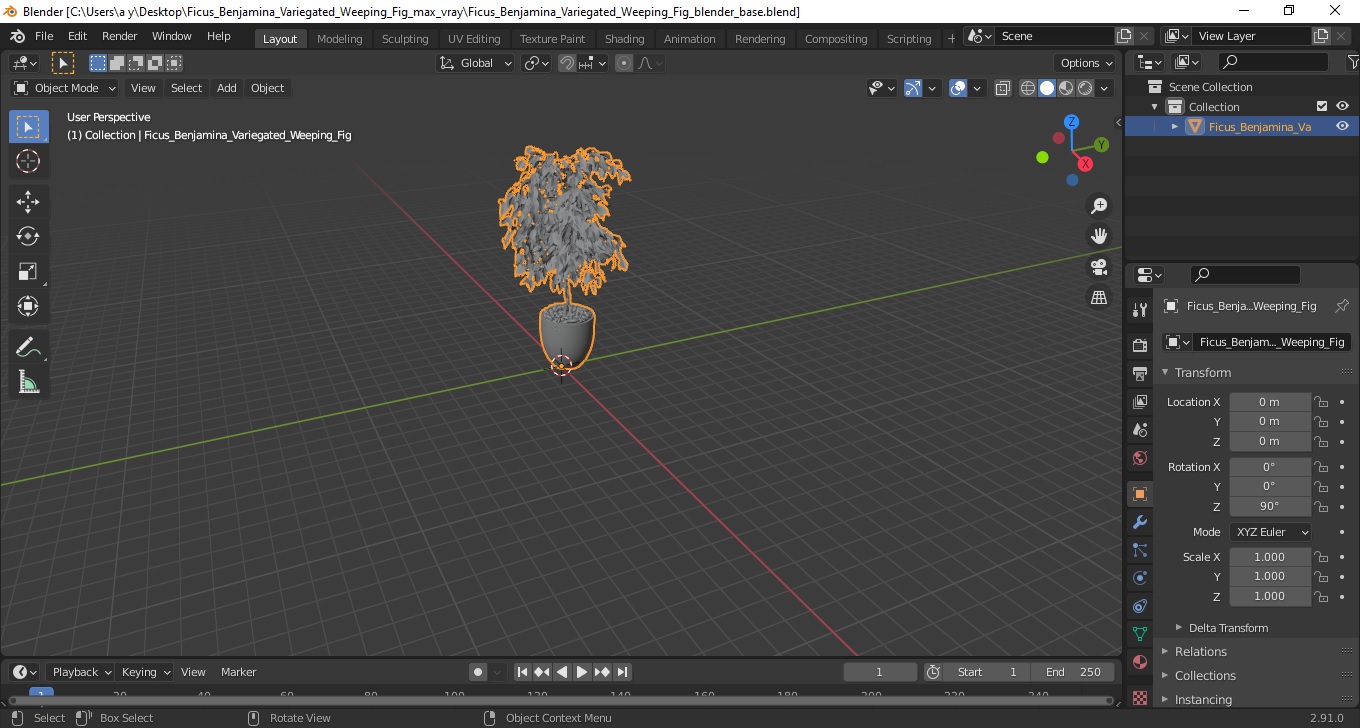
Task: Click the Z axis gizmo handle
Action: tap(1071, 121)
